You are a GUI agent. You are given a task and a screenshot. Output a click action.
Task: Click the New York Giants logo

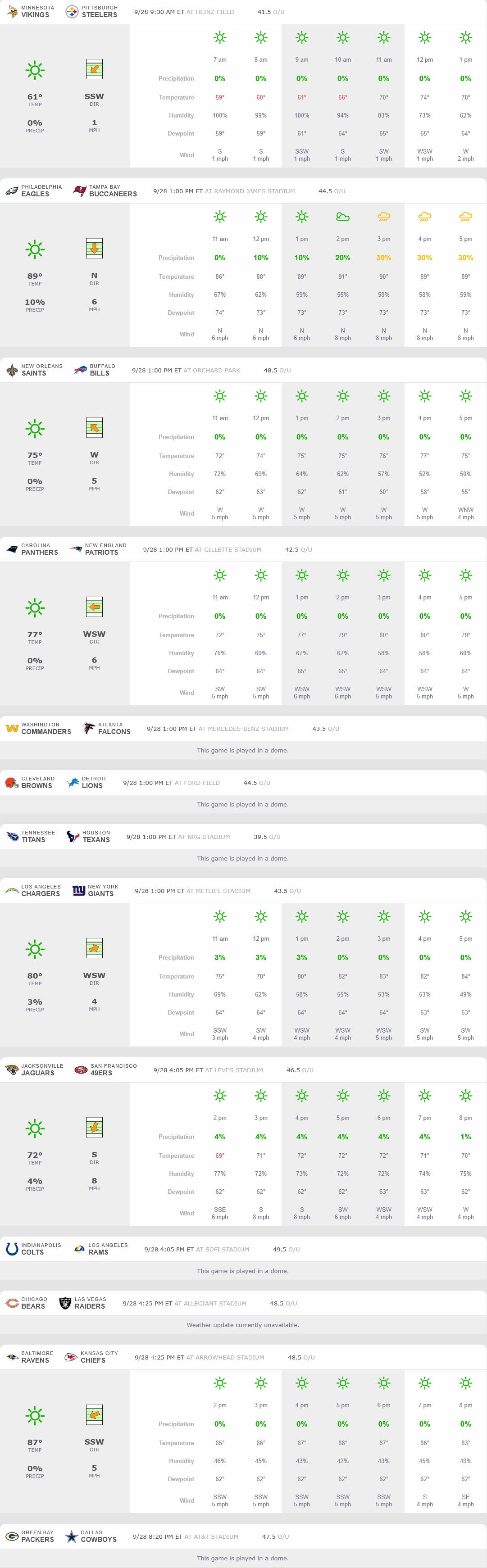[78, 891]
